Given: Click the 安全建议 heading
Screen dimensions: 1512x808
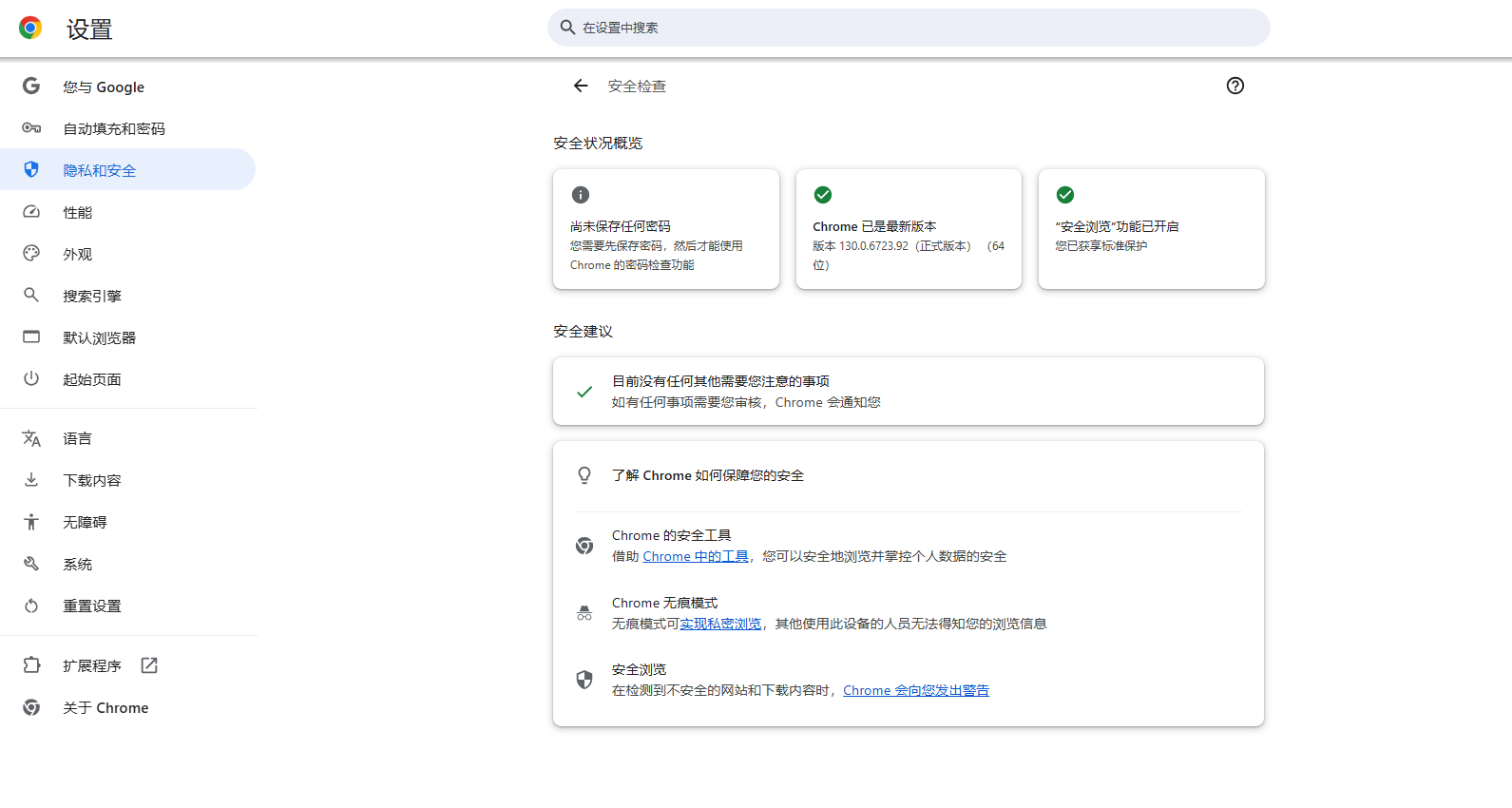Looking at the screenshot, I should (x=583, y=331).
